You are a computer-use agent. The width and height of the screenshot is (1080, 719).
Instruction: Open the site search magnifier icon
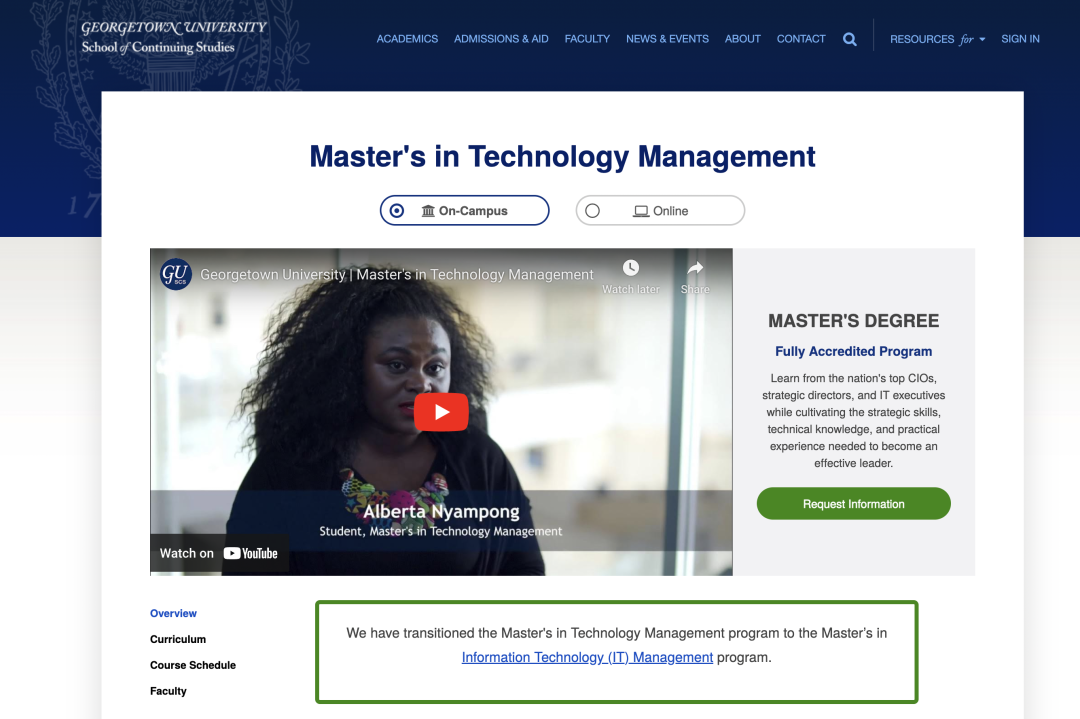click(849, 39)
